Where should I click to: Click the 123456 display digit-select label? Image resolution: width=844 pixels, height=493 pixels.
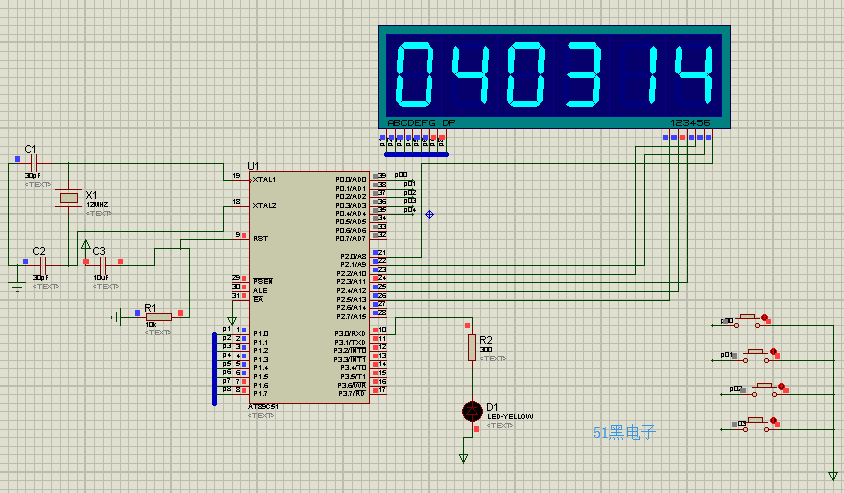click(690, 123)
